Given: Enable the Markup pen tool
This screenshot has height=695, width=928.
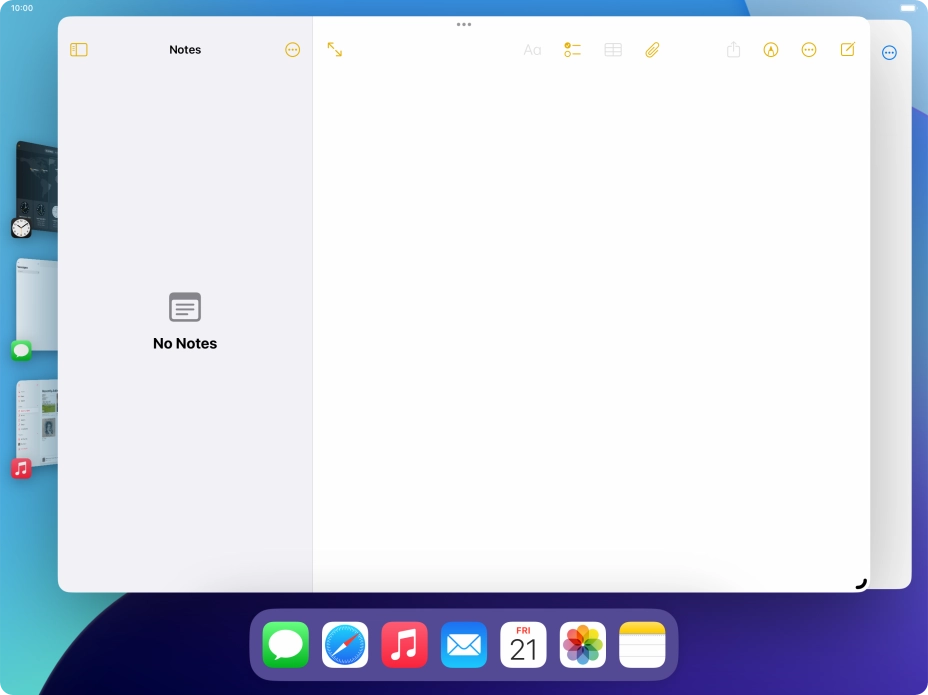Looking at the screenshot, I should (x=771, y=50).
